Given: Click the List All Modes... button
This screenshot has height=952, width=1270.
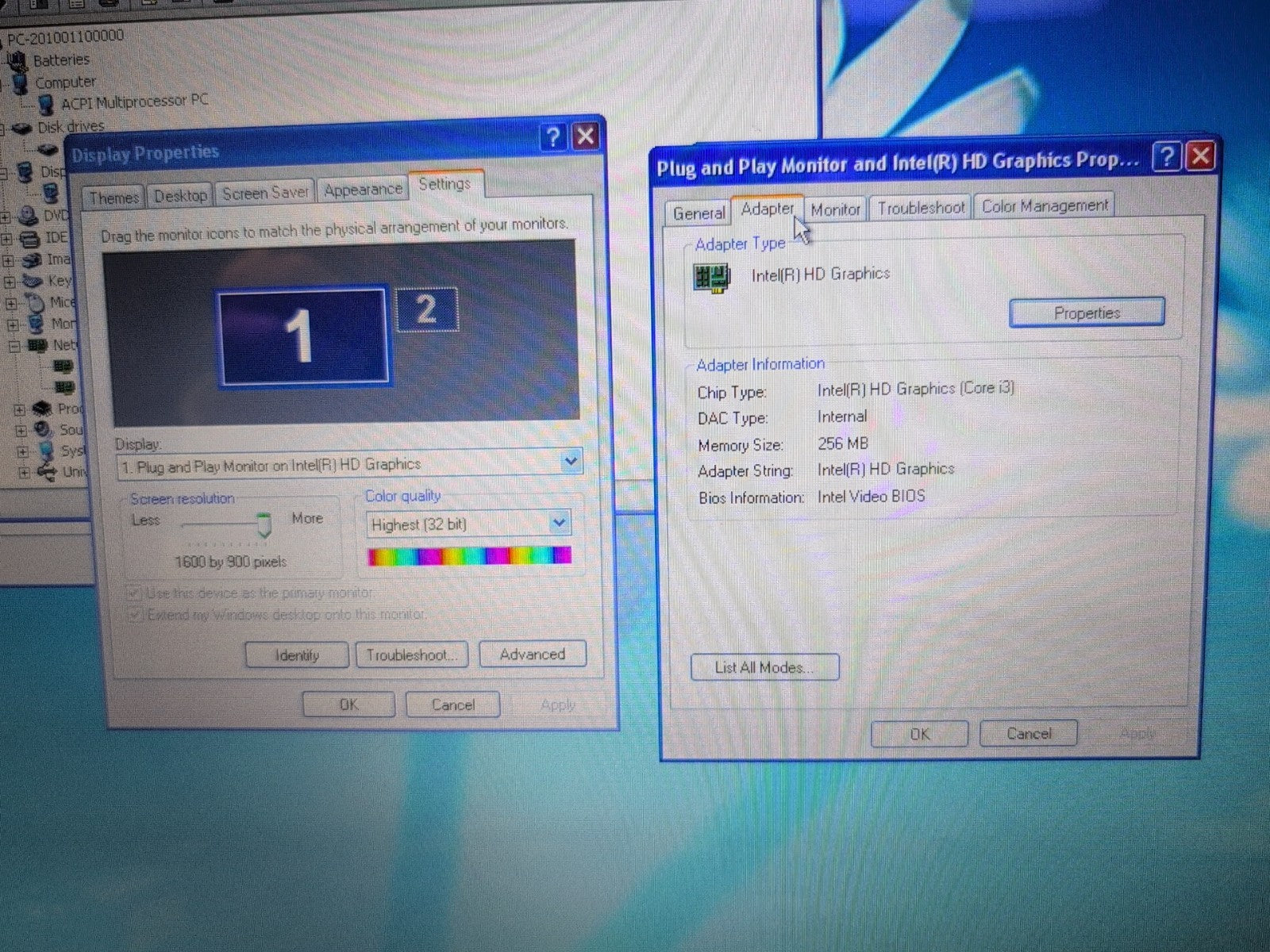Looking at the screenshot, I should tap(764, 667).
